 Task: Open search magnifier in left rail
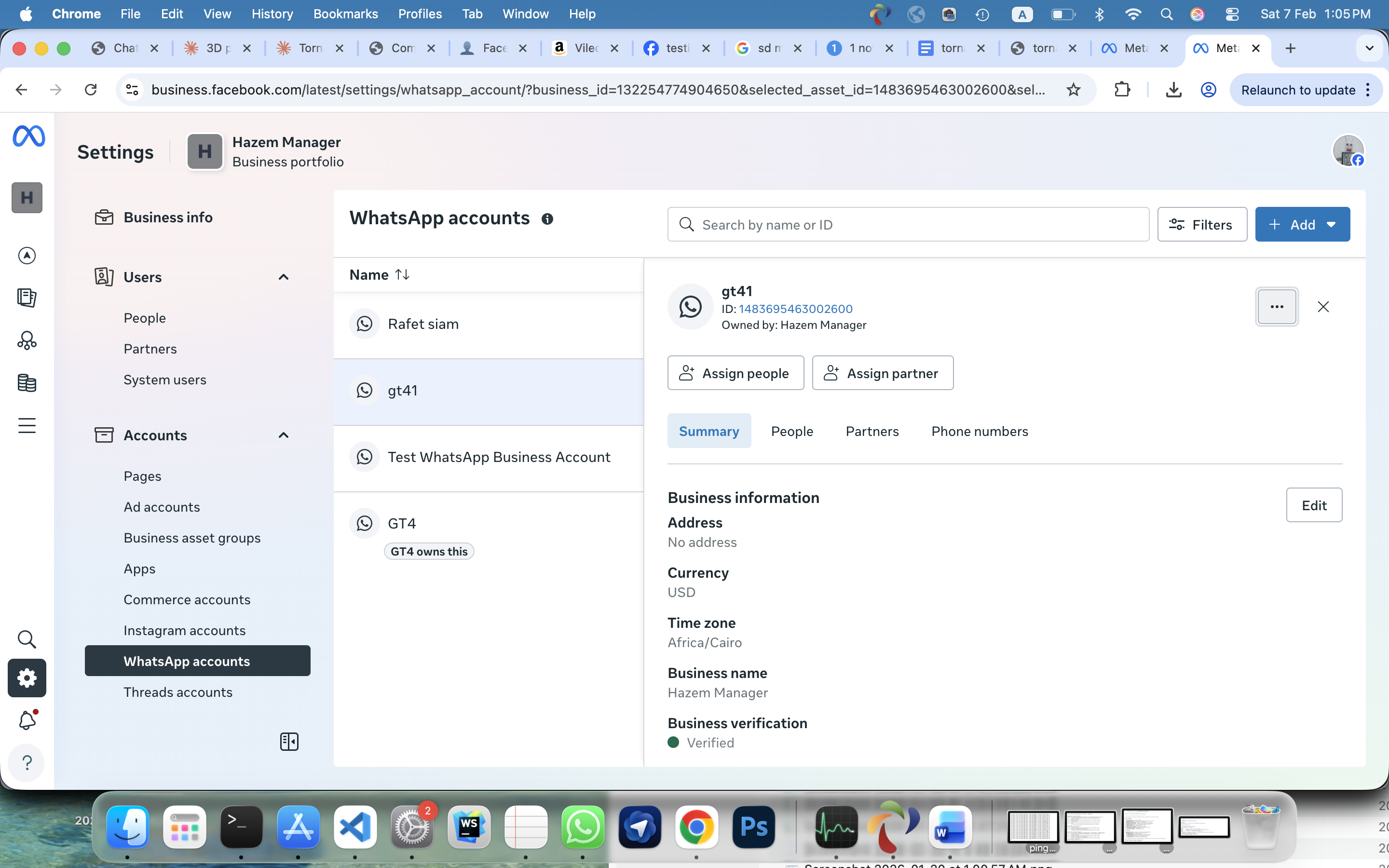27,639
